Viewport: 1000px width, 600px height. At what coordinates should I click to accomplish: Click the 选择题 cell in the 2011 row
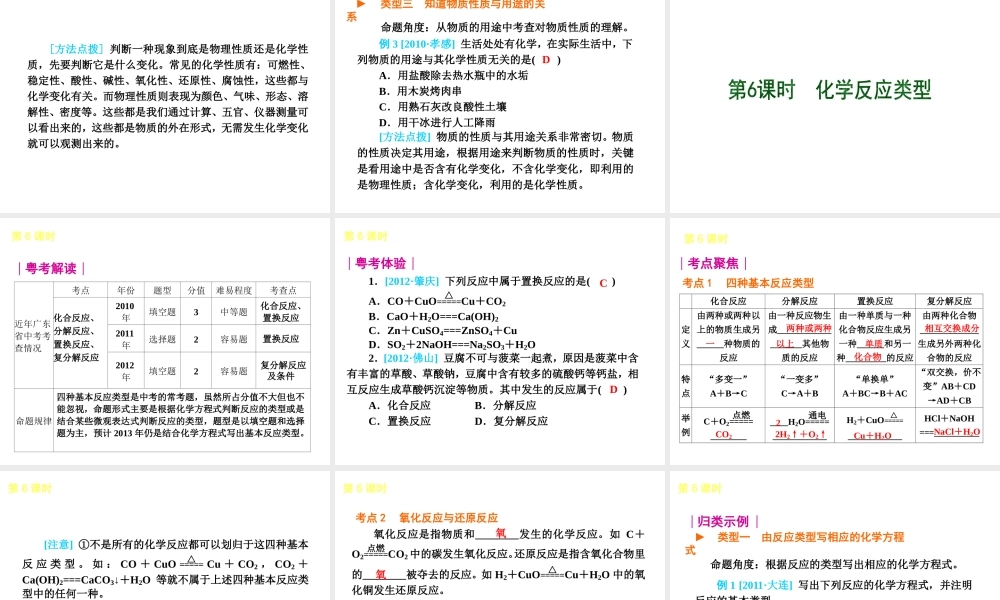[x=162, y=339]
